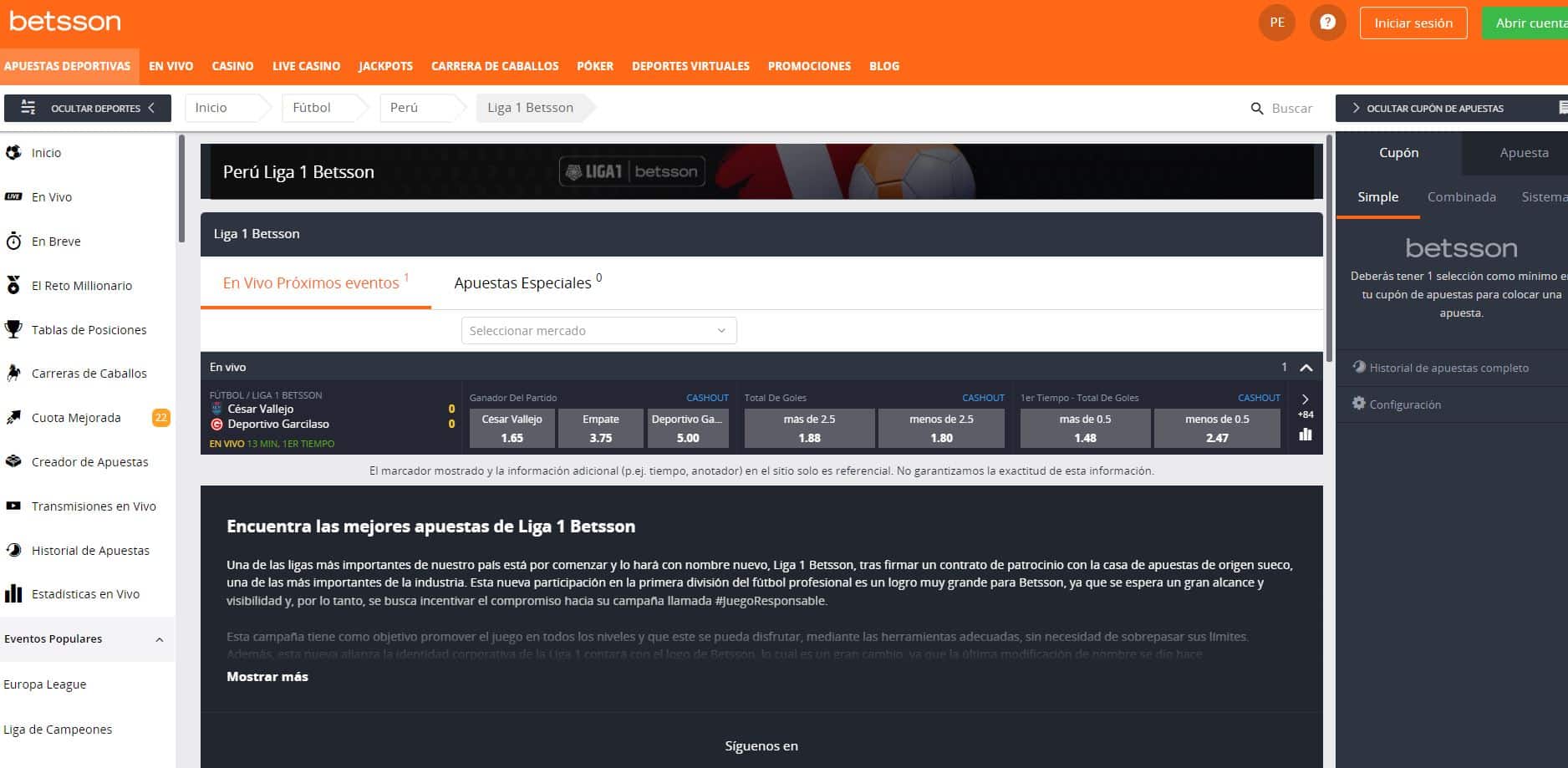Open the Blog menu item
1568x768 pixels.
884,66
